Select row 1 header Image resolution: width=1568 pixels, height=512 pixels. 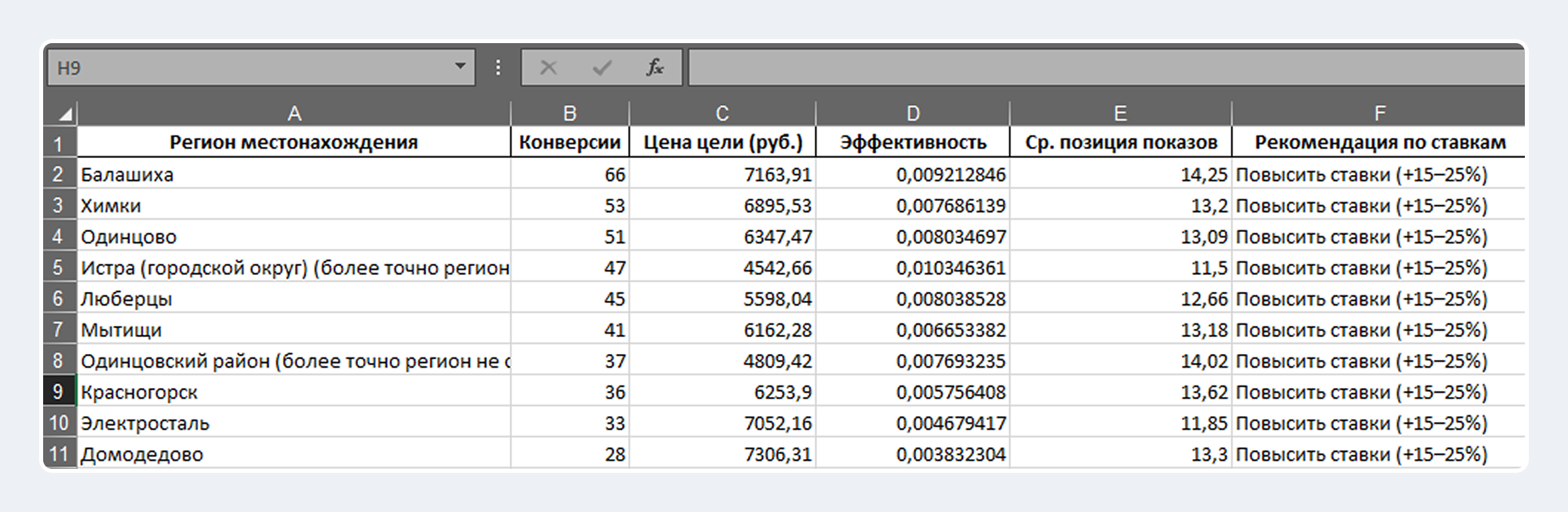click(59, 142)
